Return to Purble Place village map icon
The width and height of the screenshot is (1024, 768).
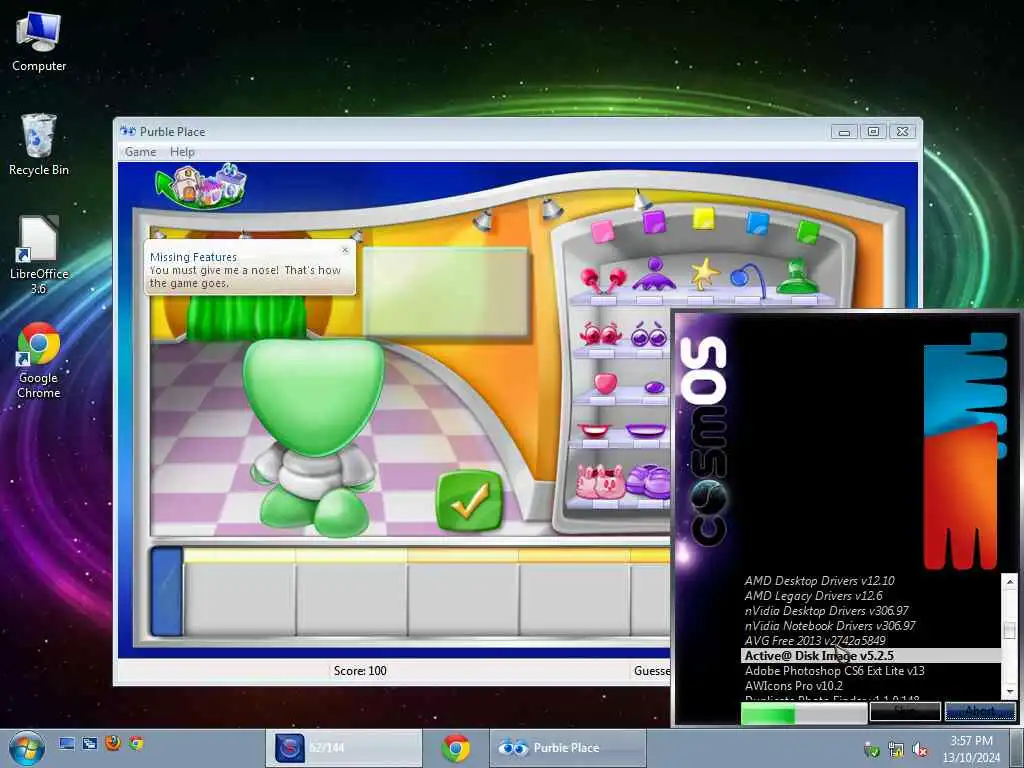(201, 185)
